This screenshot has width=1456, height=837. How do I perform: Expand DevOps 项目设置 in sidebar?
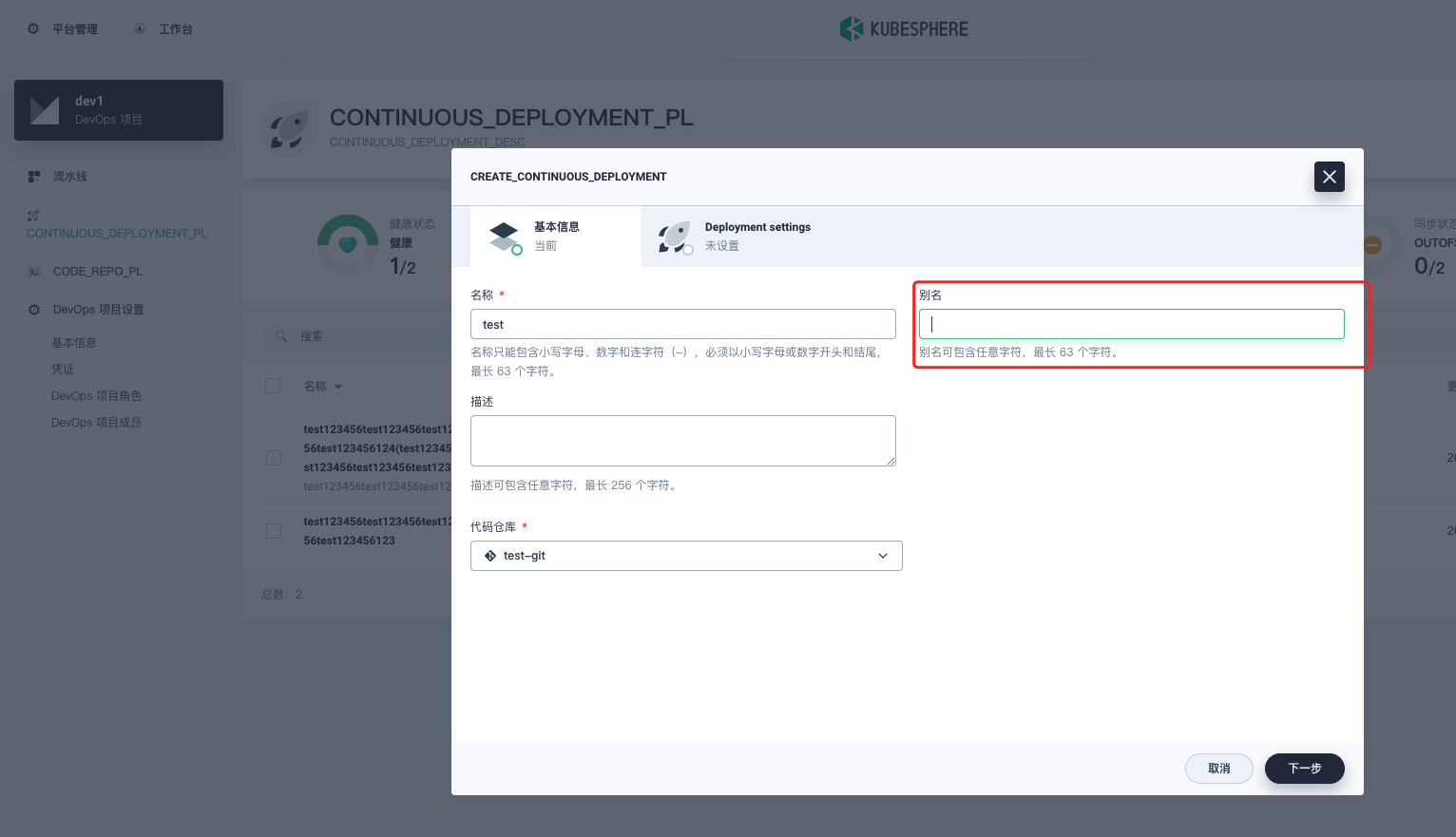99,310
